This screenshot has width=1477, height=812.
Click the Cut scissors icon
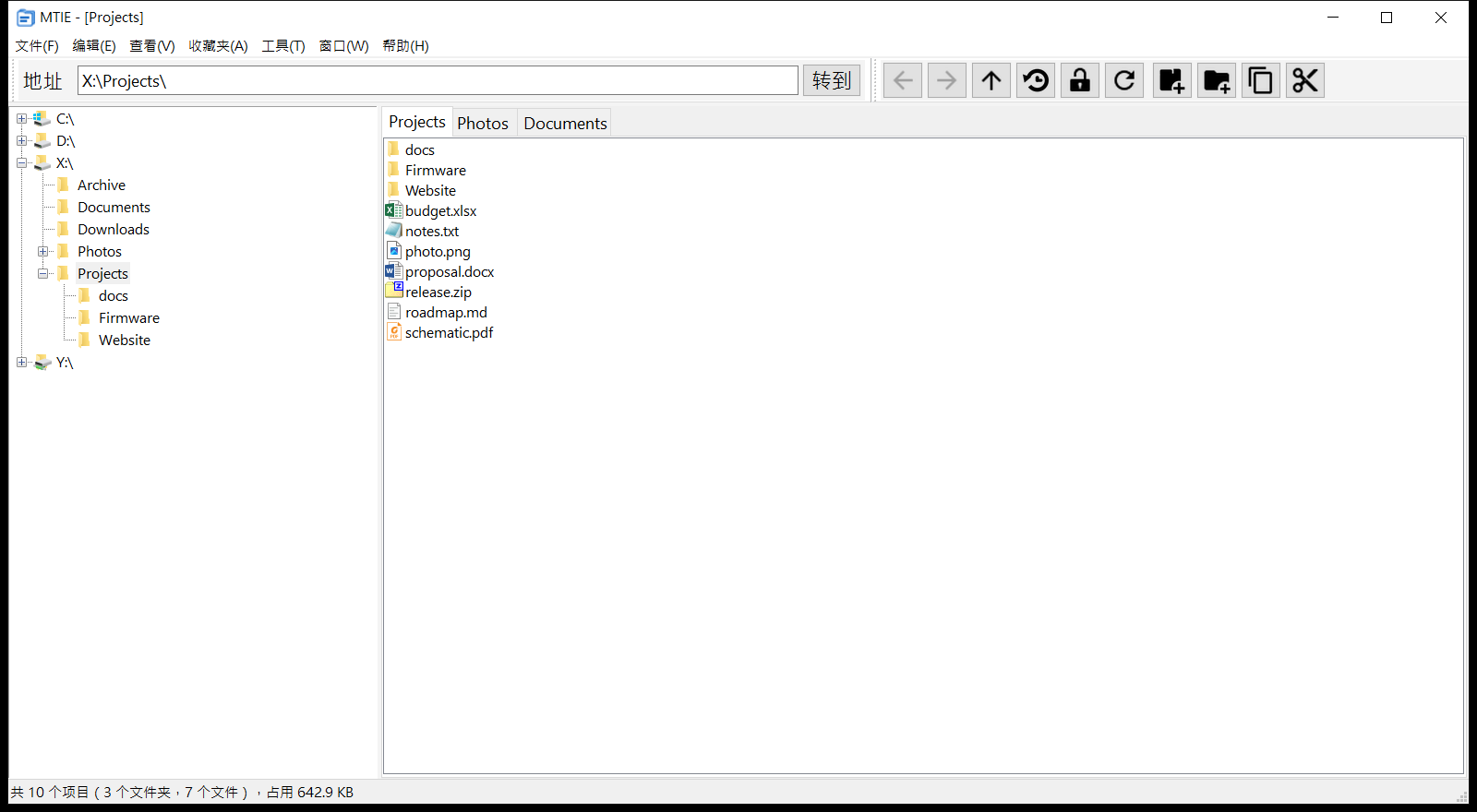pyautogui.click(x=1305, y=80)
